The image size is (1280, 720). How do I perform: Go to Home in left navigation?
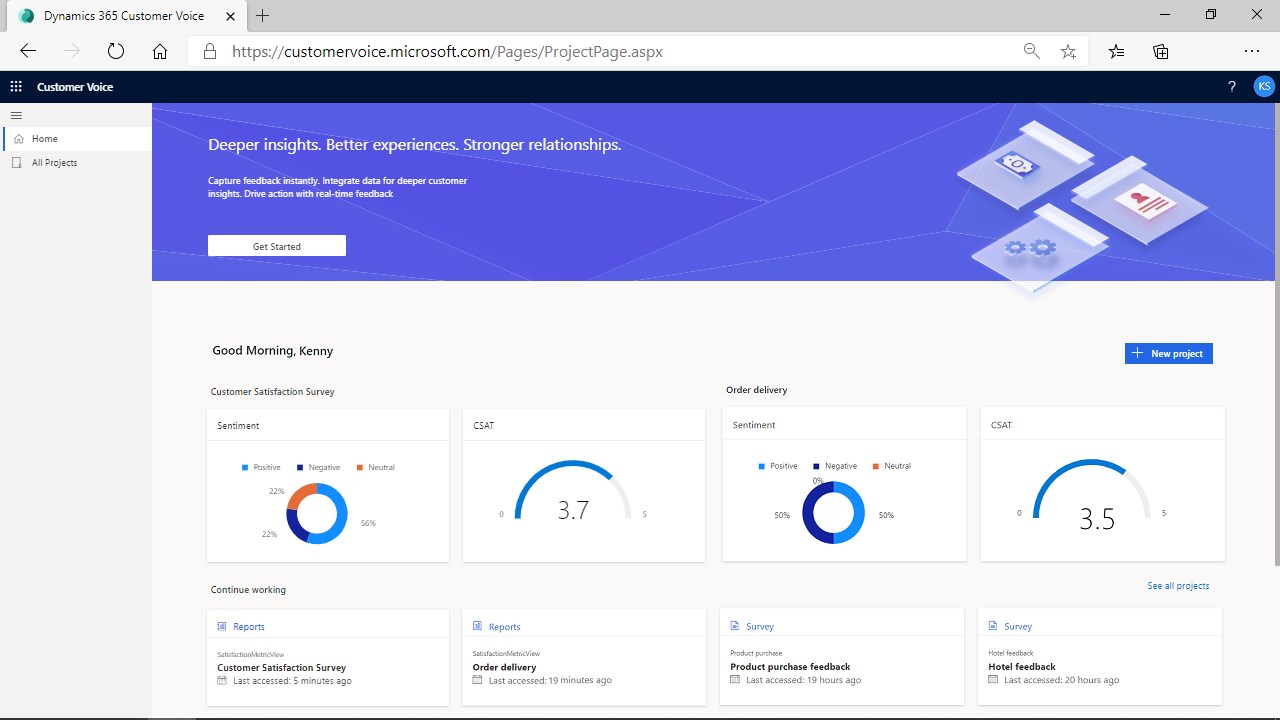[77, 139]
